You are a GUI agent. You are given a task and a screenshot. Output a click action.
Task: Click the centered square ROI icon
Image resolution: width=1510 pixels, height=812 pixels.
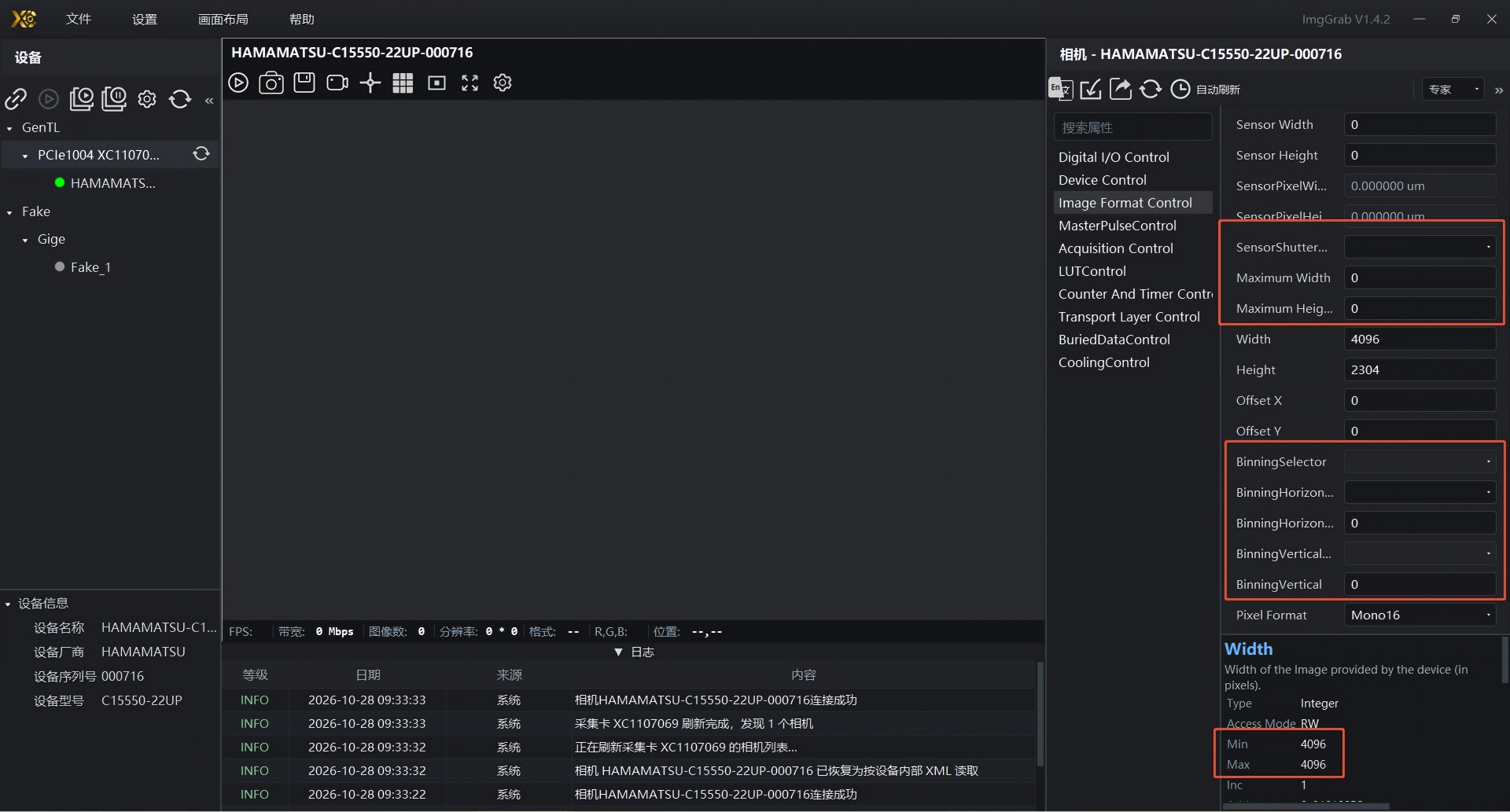(436, 83)
